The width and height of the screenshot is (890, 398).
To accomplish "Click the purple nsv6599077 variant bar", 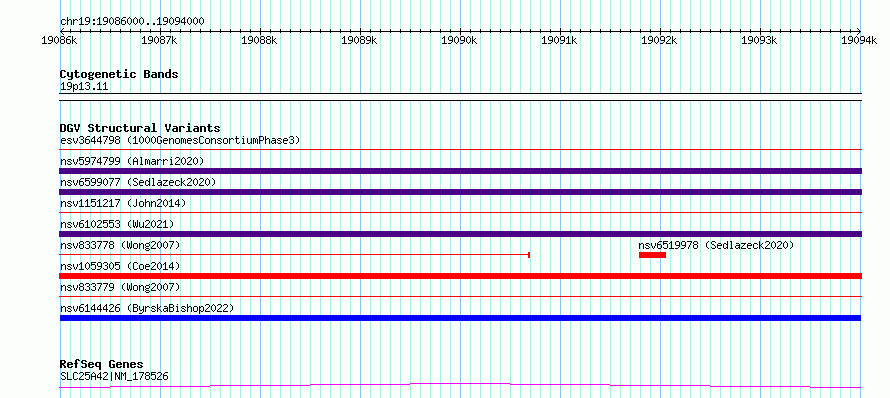I will coord(460,192).
